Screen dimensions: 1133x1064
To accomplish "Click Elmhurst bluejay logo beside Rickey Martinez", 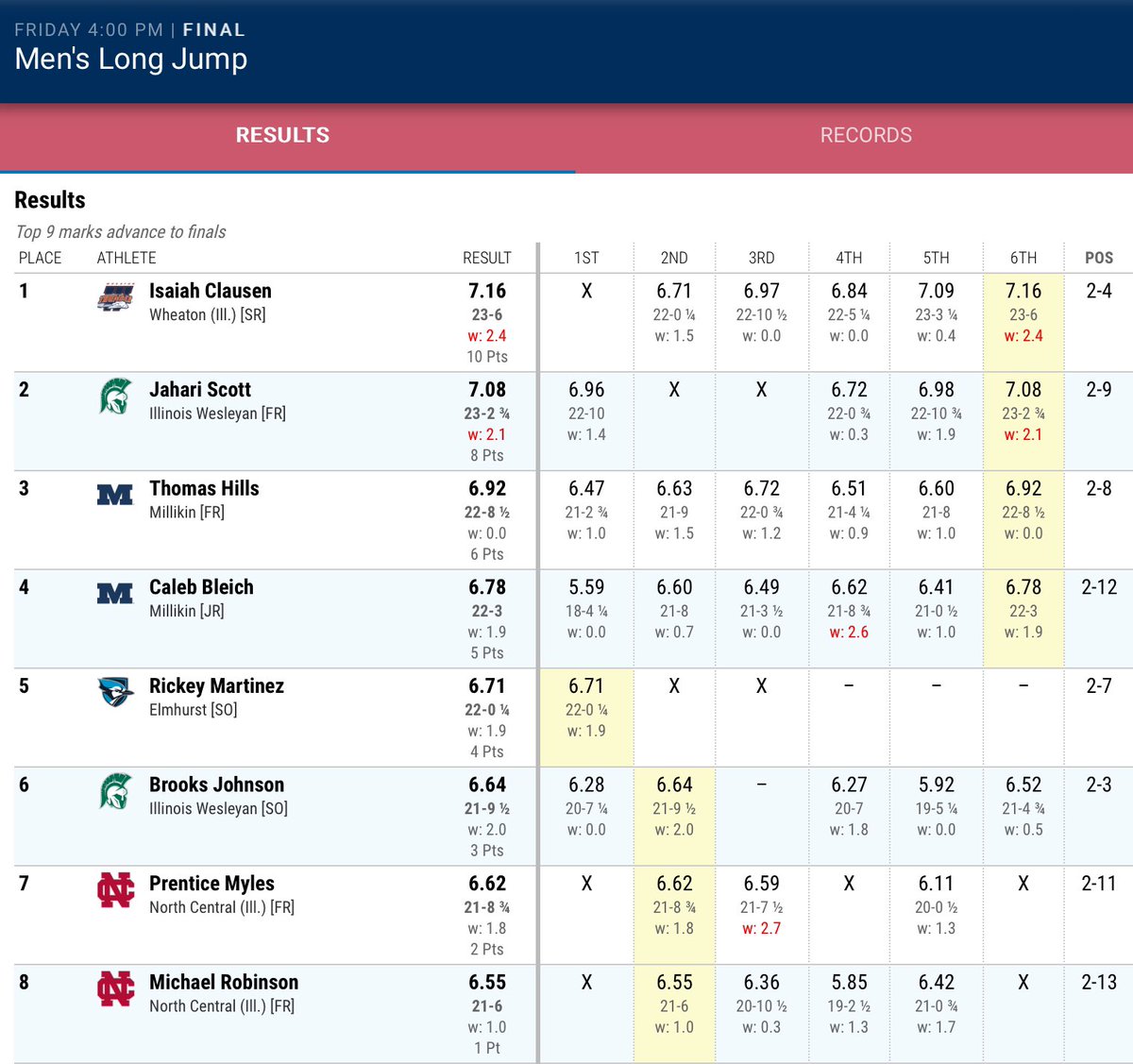I will (115, 692).
